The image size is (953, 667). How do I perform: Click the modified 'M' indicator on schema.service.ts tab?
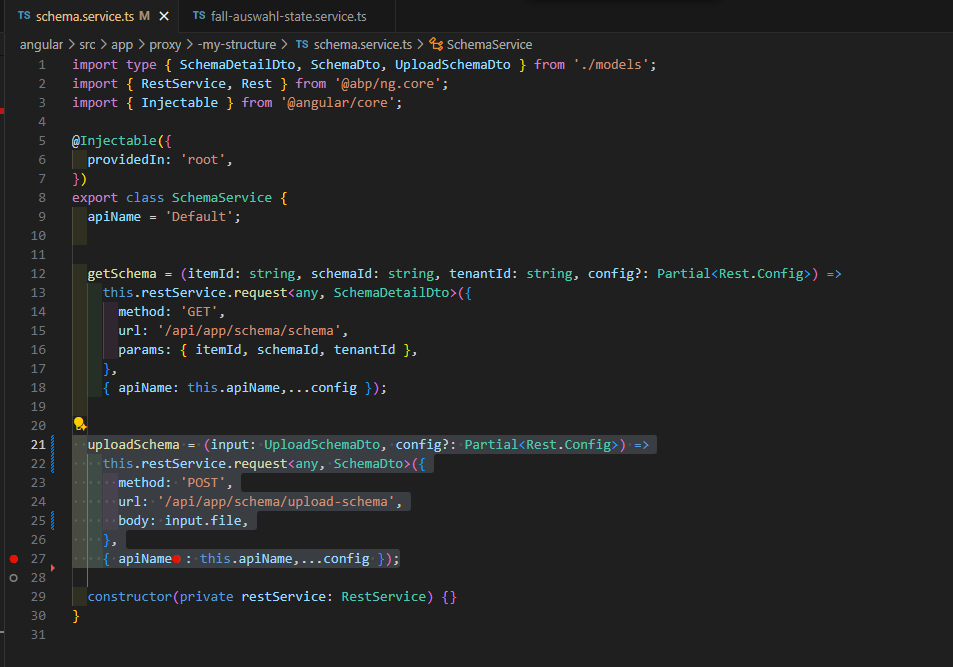pyautogui.click(x=144, y=17)
